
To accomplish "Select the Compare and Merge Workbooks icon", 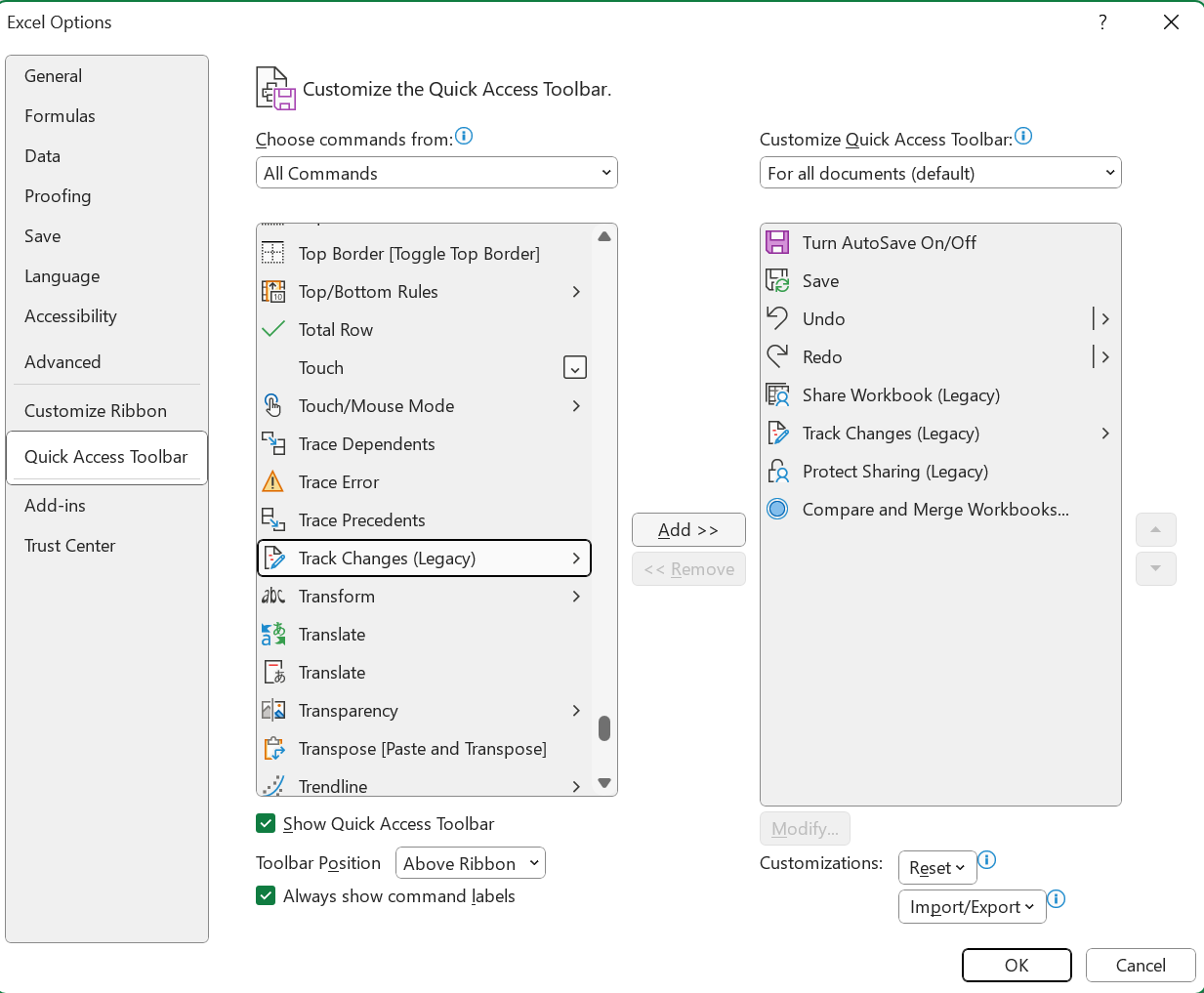I will [x=777, y=510].
